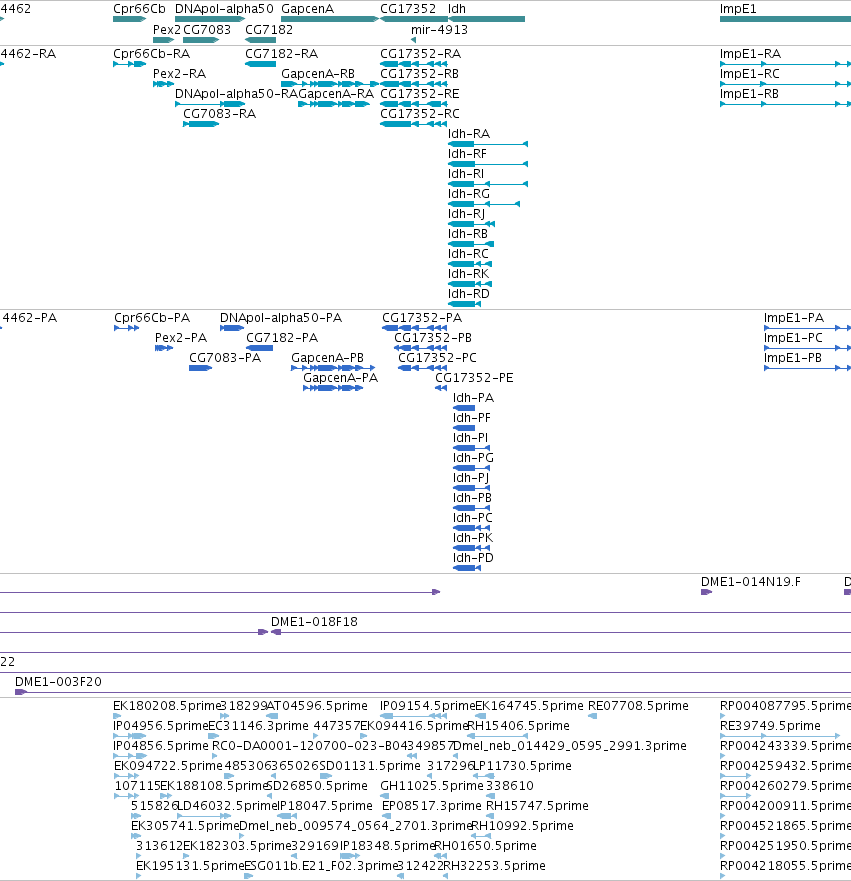Select the RH15406.5prime cDNA label
The width and height of the screenshot is (851, 881).
click(x=518, y=726)
